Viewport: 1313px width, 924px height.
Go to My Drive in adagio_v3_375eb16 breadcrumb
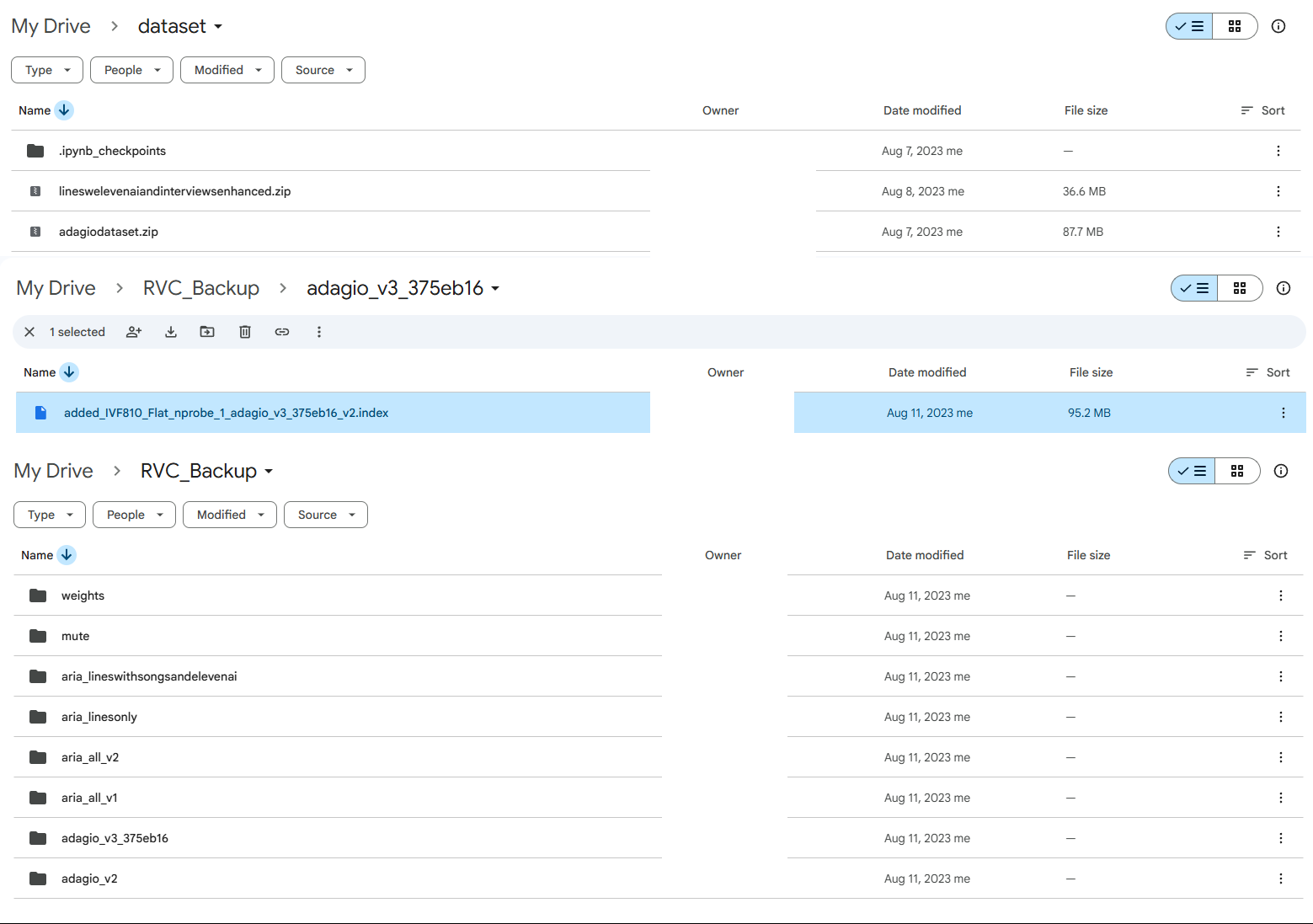(56, 288)
